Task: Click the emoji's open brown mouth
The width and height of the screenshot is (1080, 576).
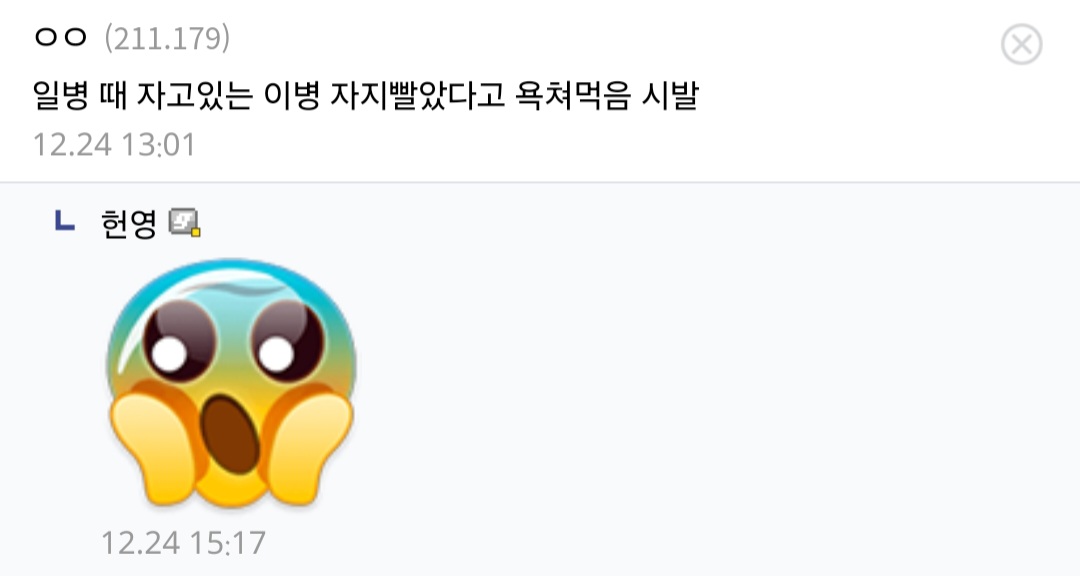Action: [231, 435]
